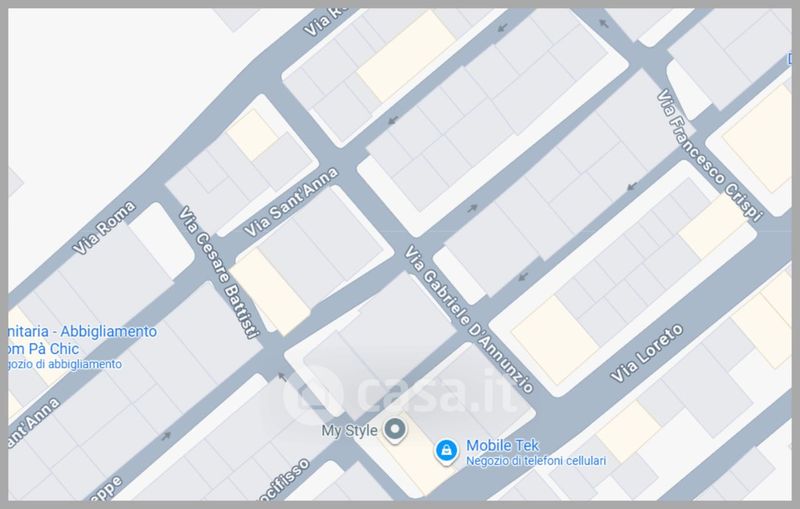
Task: Click the Pà Chic Abbigliamento store label
Action: click(x=83, y=340)
